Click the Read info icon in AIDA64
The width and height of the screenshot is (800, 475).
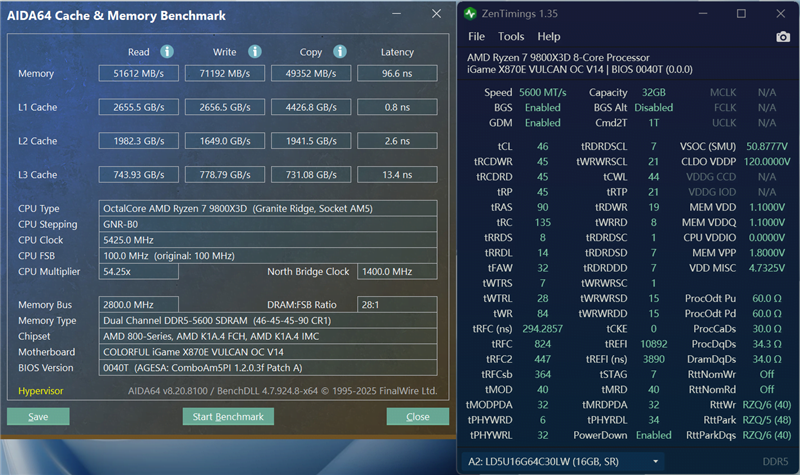tap(167, 52)
